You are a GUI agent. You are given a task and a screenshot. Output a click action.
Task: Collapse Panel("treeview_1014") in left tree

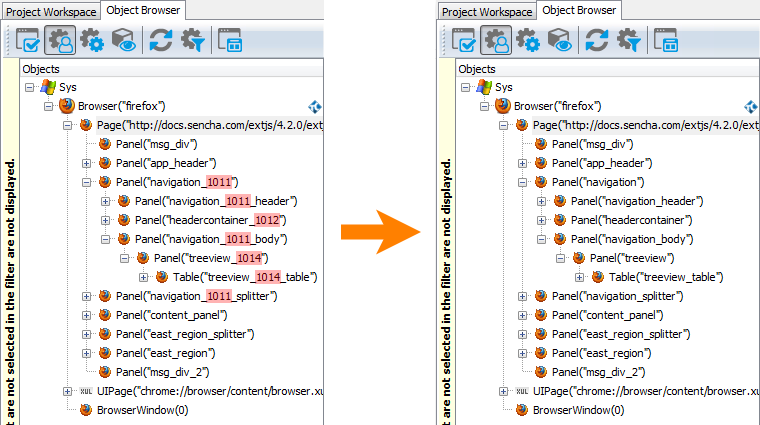[x=125, y=258]
